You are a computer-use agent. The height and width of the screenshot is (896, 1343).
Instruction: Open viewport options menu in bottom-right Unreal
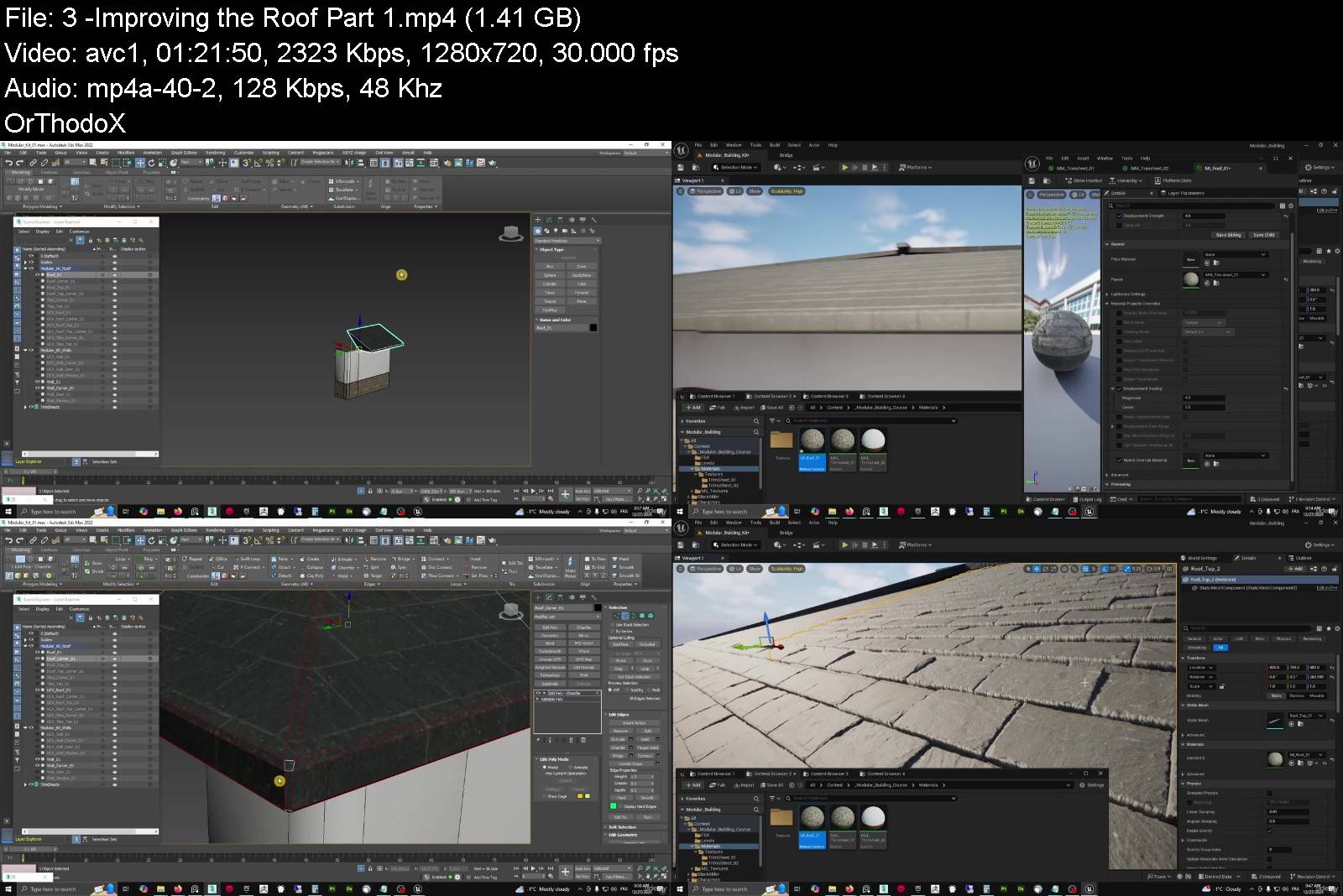[x=681, y=569]
